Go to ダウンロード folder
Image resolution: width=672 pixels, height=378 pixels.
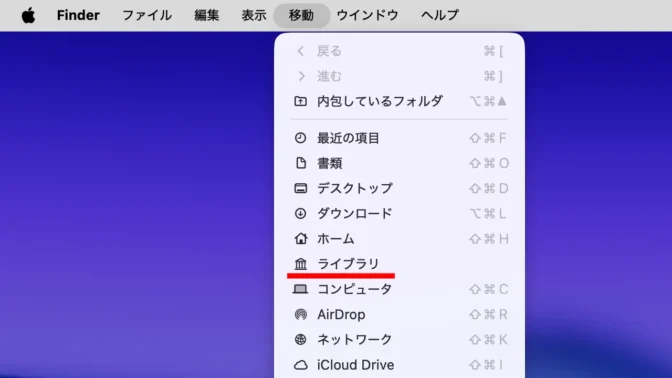point(399,213)
